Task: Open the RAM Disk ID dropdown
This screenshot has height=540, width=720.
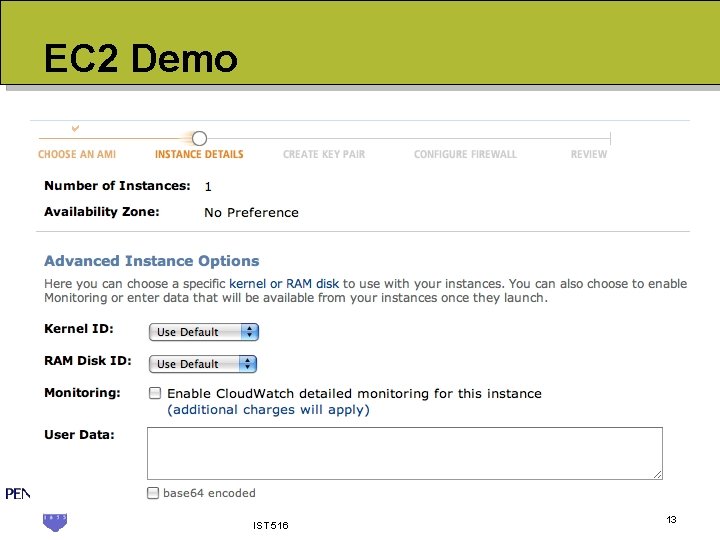Action: tap(203, 364)
